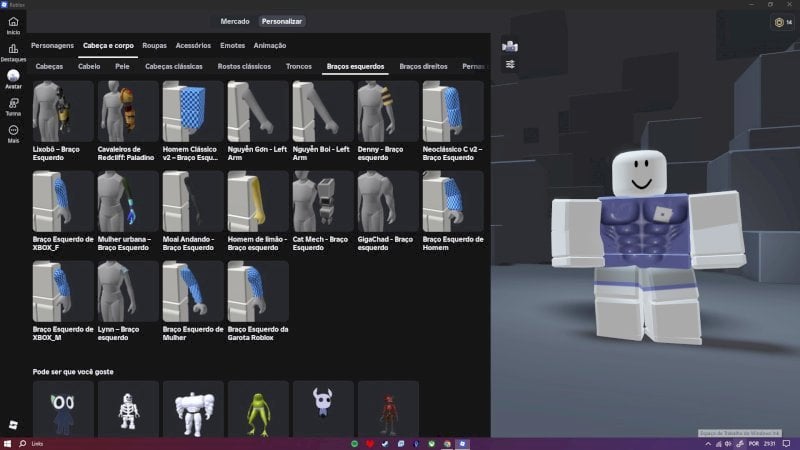Click the volume icon in system tray
The image size is (800, 450).
[728, 444]
